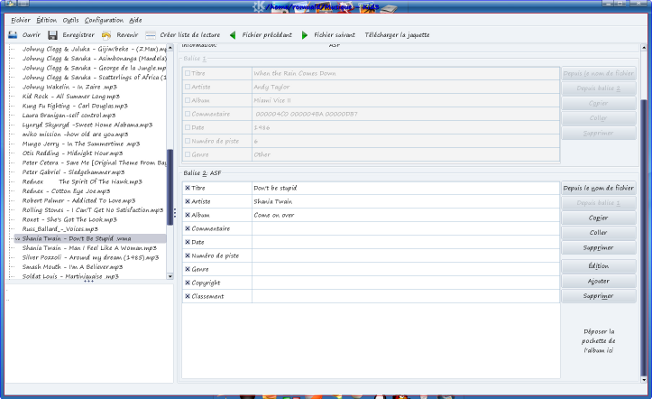Select Robert Palmer - Addicted To Love.mp3
Image resolution: width=652 pixels, height=399 pixels.
coord(79,201)
